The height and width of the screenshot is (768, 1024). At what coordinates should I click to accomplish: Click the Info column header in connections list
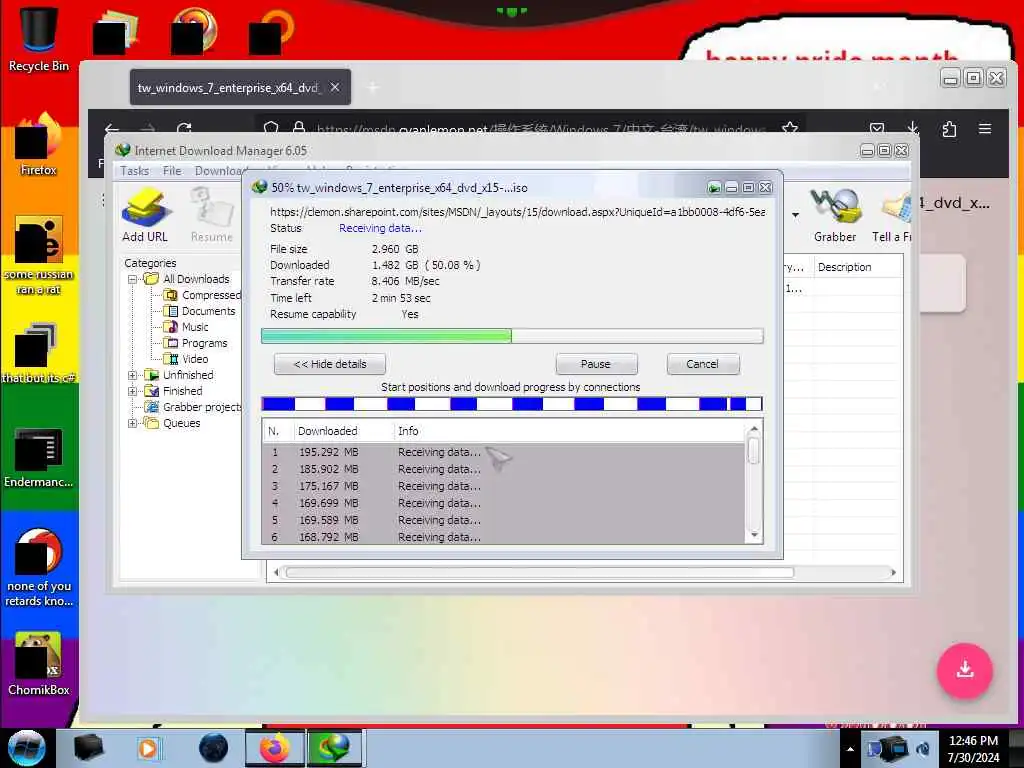point(569,431)
